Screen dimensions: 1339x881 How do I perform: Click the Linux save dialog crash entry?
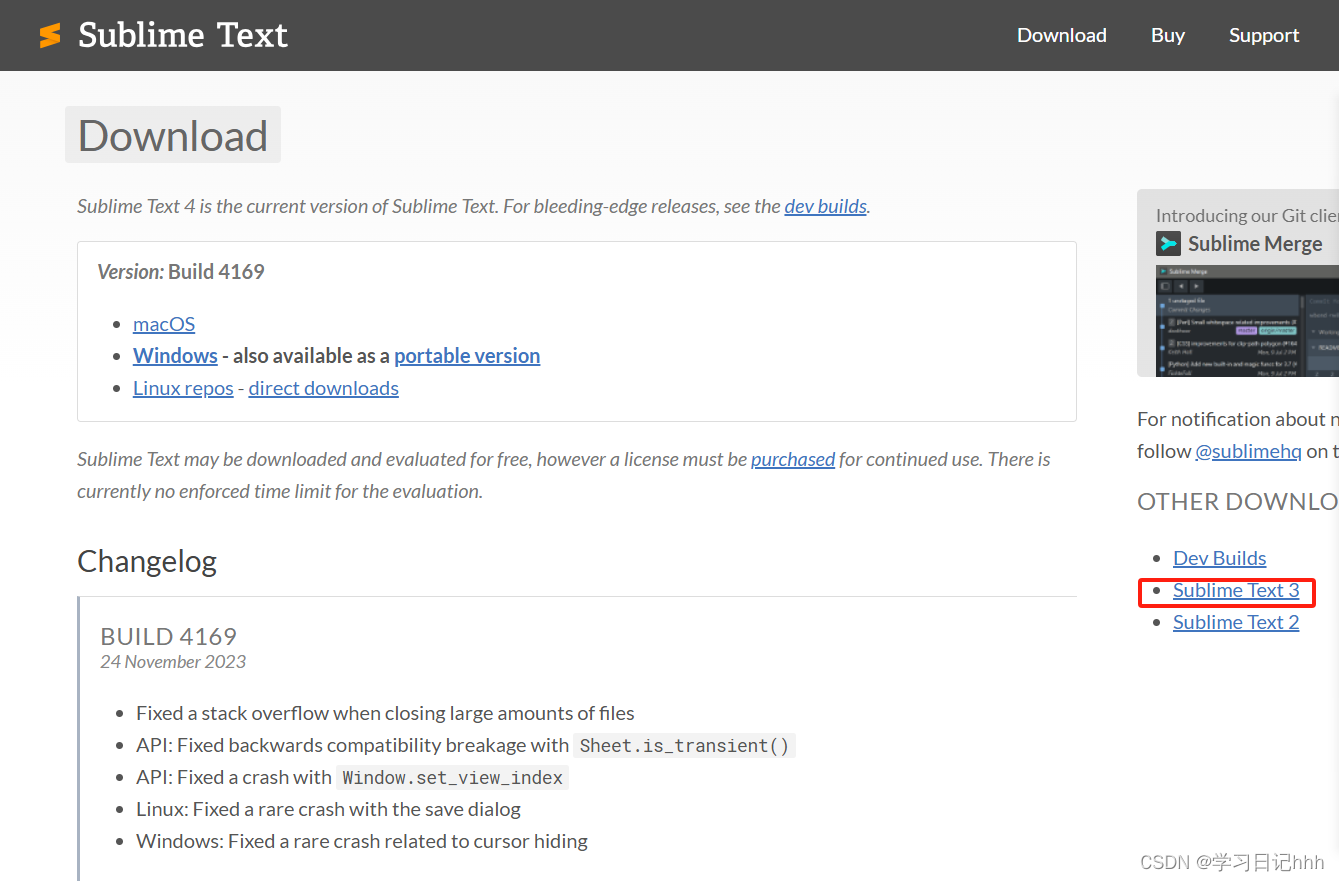tap(328, 809)
